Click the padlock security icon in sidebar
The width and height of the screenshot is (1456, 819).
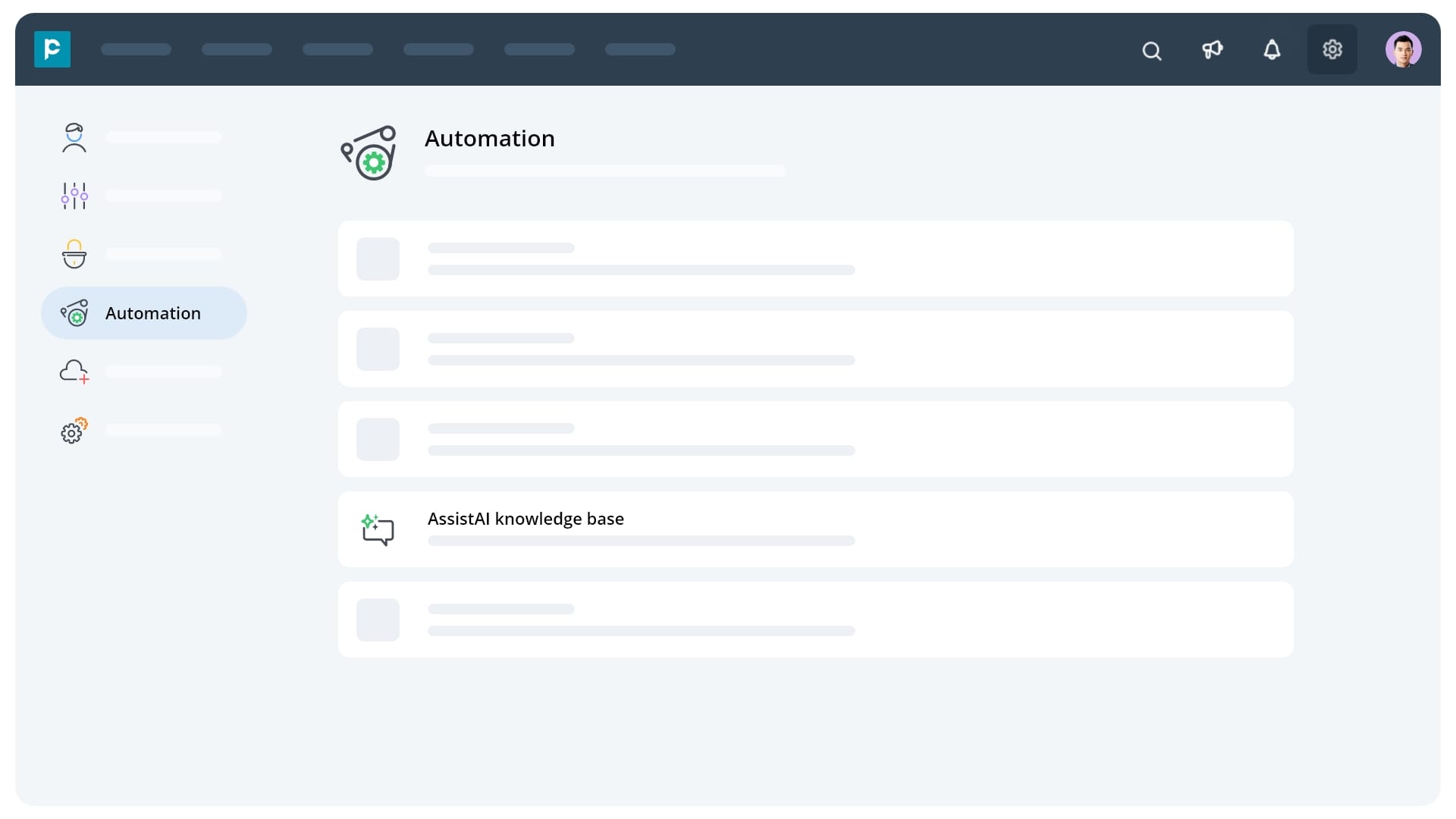[x=74, y=254]
